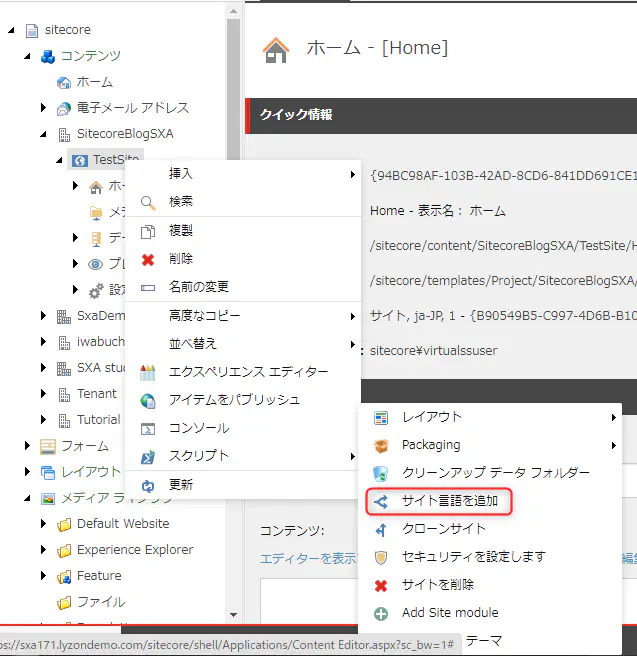
Task: Open the 並べ替え submenu
Action: (x=243, y=344)
